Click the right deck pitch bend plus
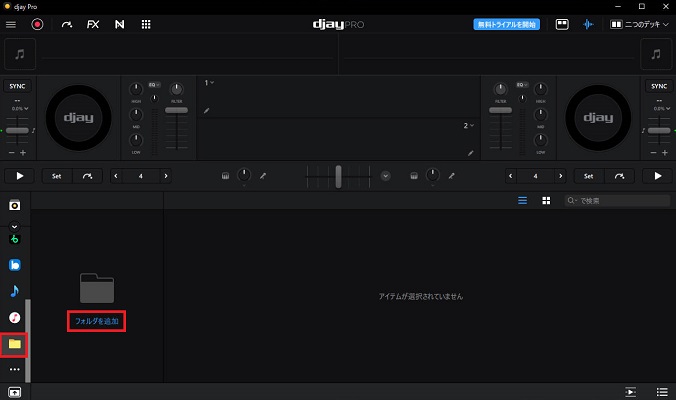 point(665,153)
